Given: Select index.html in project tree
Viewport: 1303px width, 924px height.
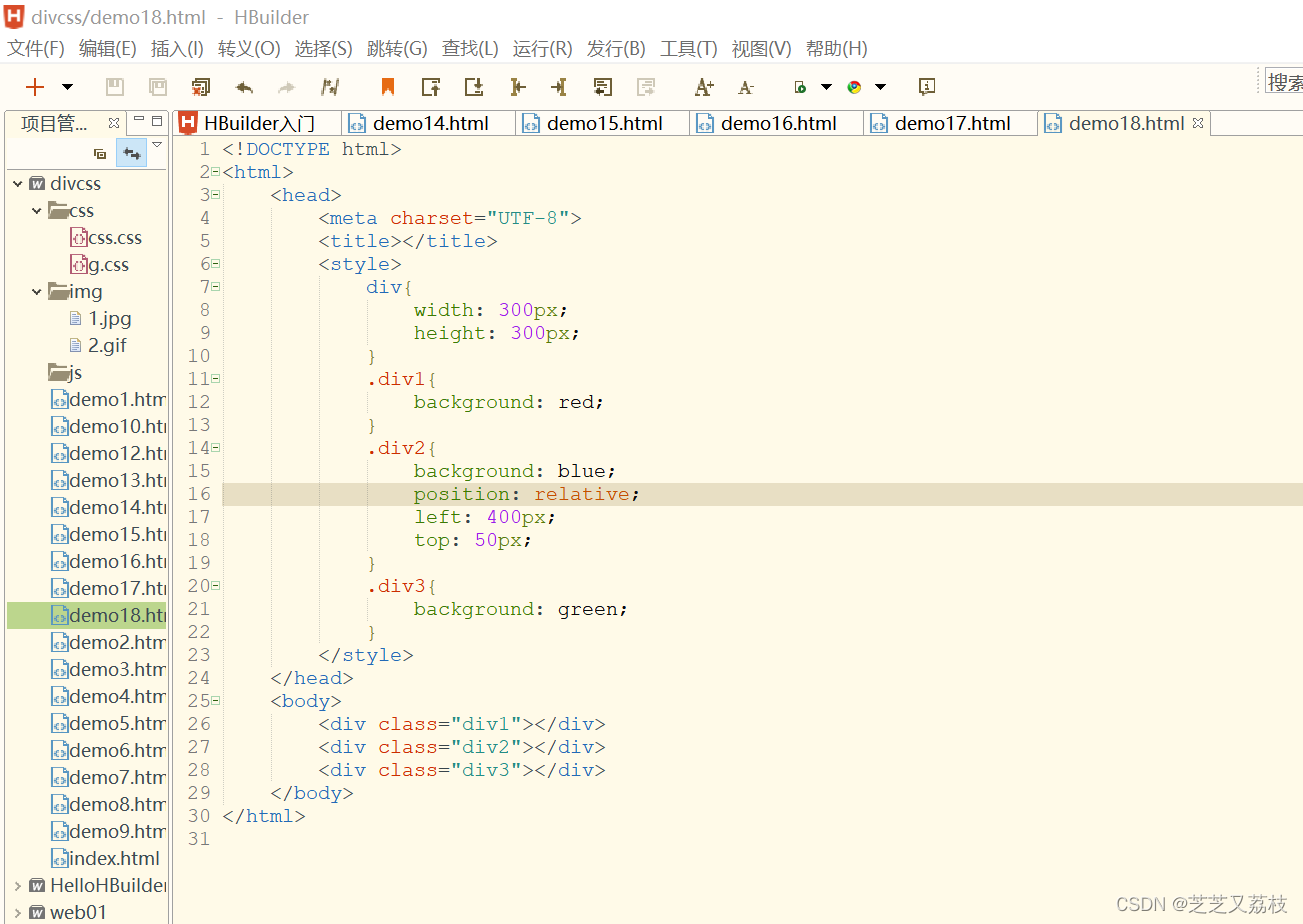Looking at the screenshot, I should click(106, 858).
